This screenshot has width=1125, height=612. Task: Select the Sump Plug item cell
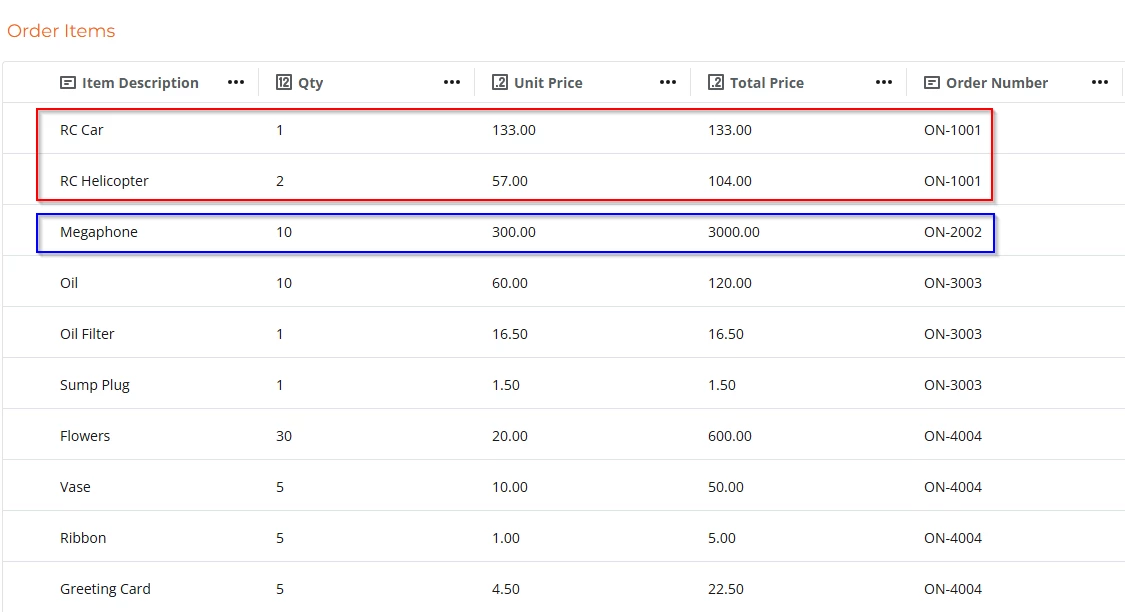[95, 385]
